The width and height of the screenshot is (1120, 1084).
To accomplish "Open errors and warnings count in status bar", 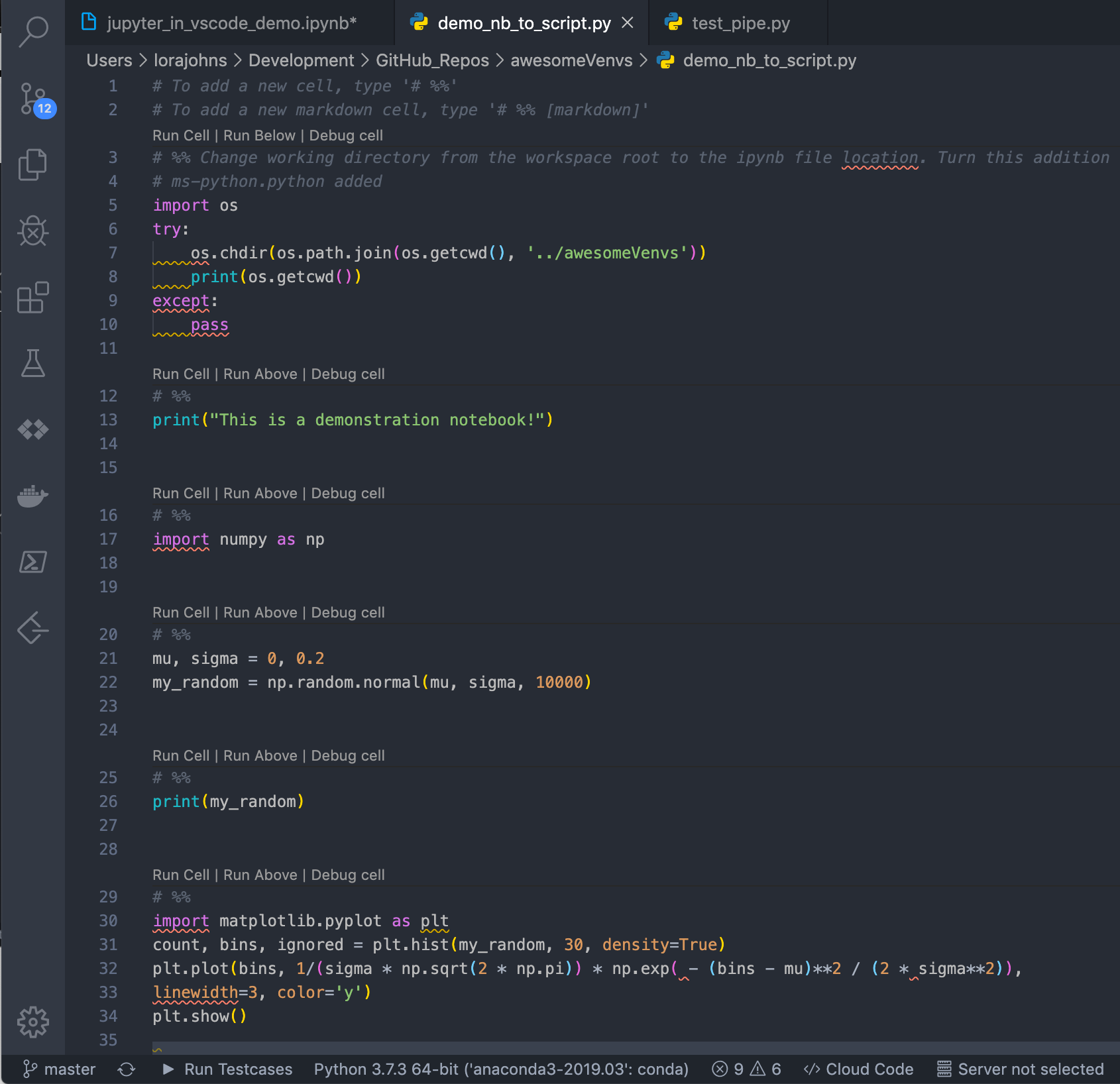I will click(x=746, y=1069).
